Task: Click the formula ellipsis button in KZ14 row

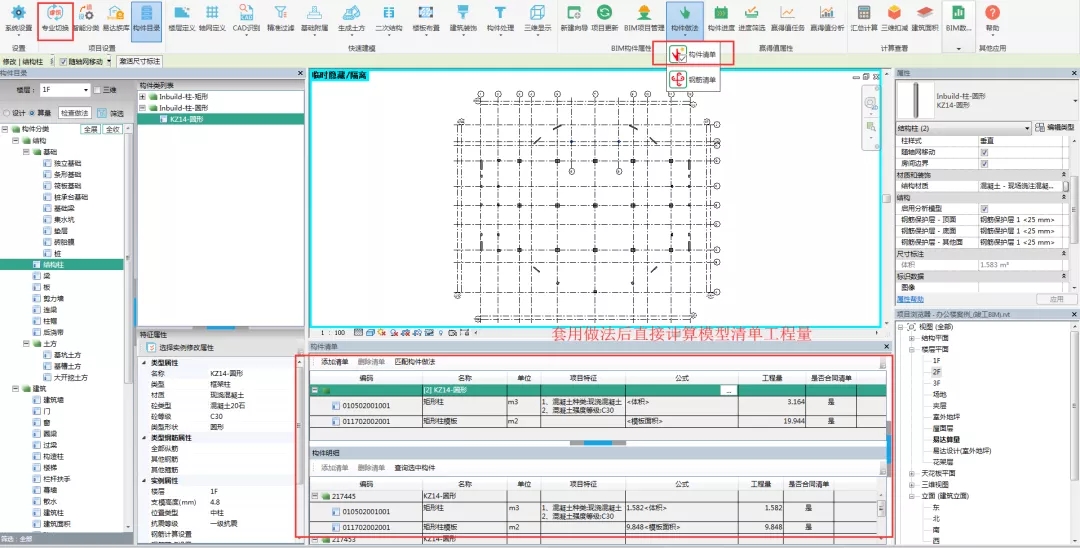Action: 728,390
